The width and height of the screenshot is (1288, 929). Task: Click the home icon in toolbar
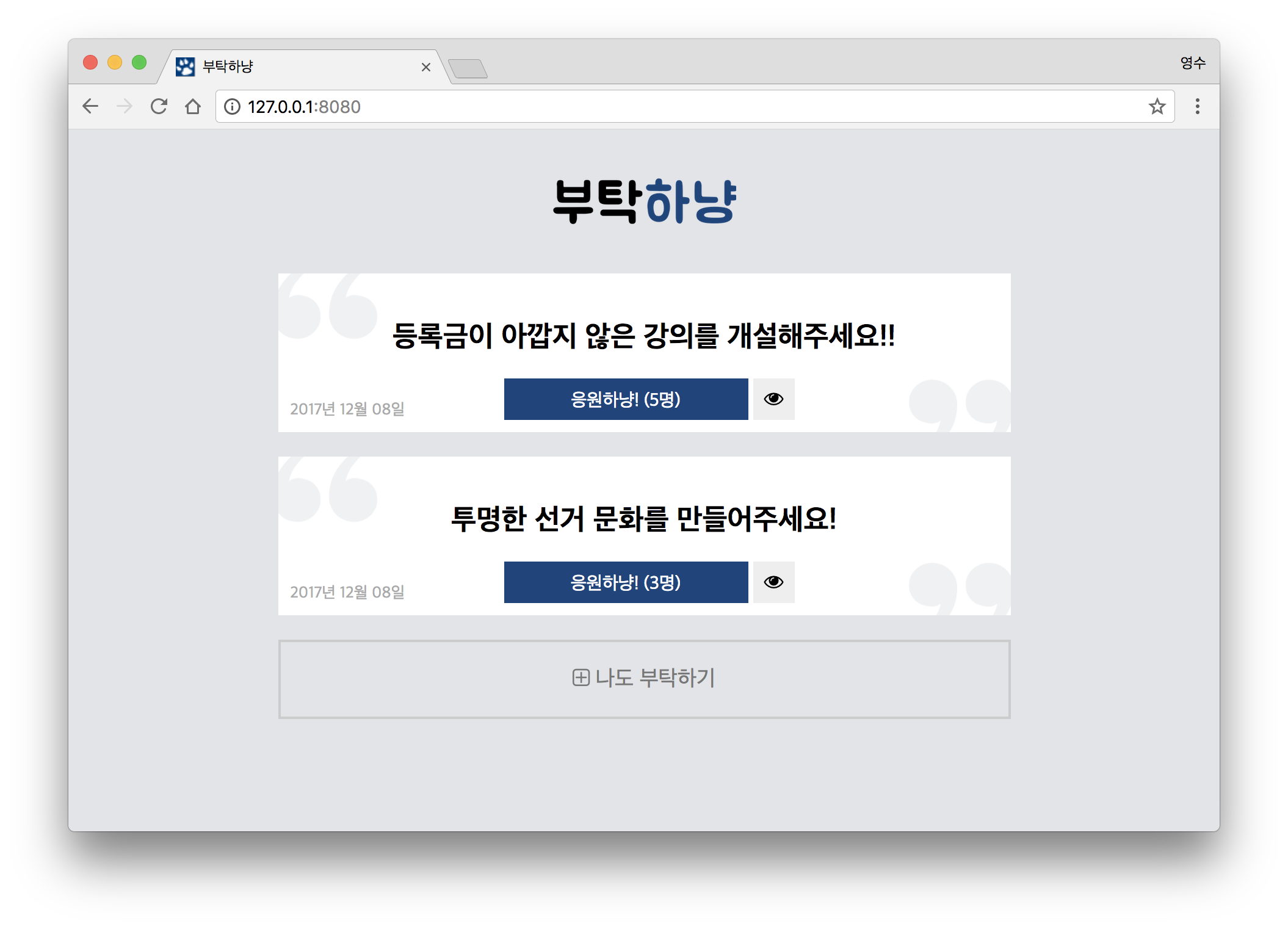coord(193,106)
